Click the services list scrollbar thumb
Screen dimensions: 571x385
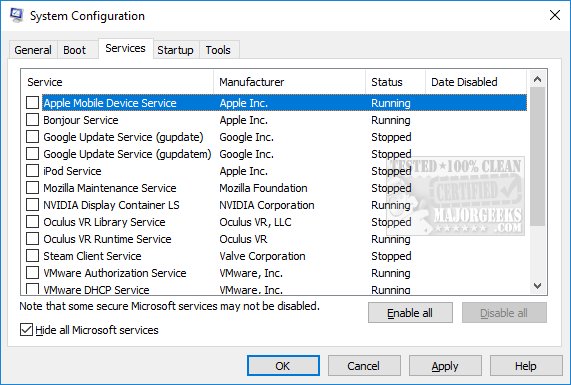tap(537, 157)
